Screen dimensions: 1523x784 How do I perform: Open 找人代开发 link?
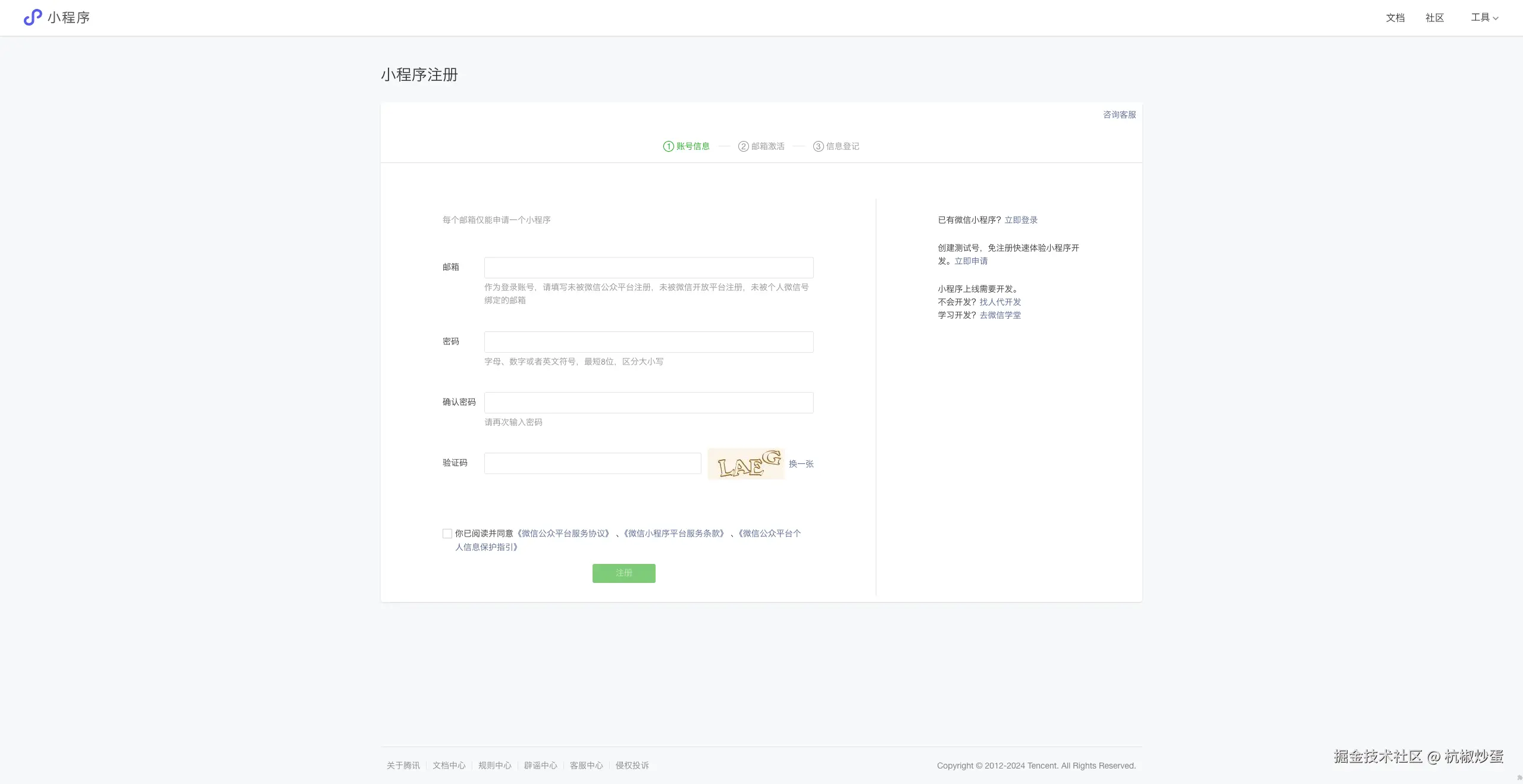(1000, 302)
